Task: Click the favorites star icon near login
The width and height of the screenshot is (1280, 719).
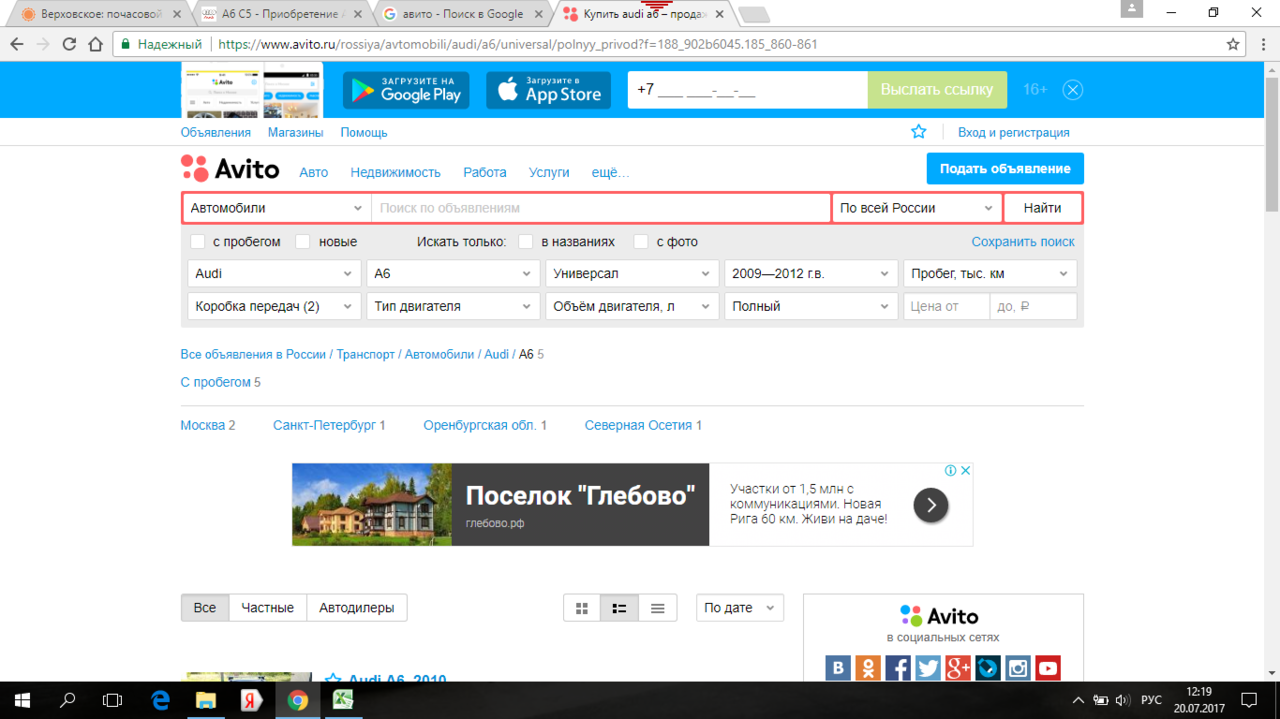Action: tap(919, 132)
